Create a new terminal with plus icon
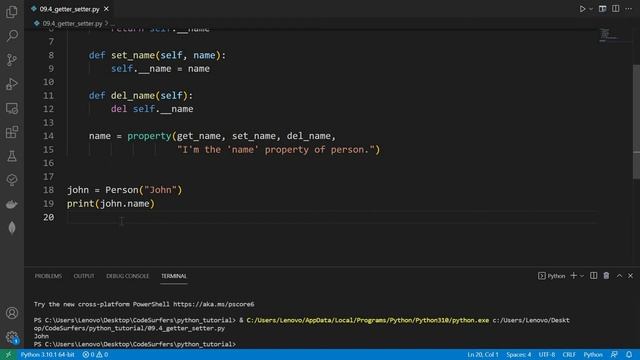Viewport: 640px width, 360px height. click(x=573, y=276)
